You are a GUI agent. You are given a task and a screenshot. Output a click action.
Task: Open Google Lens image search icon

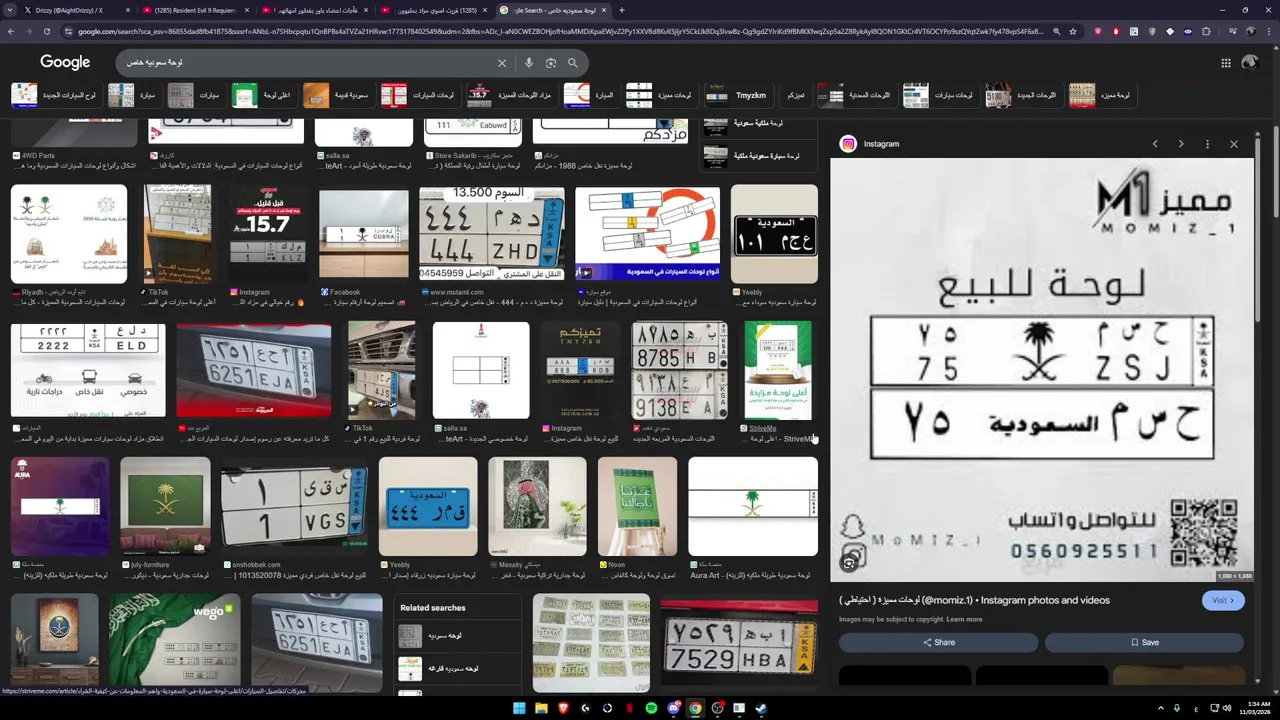(551, 63)
